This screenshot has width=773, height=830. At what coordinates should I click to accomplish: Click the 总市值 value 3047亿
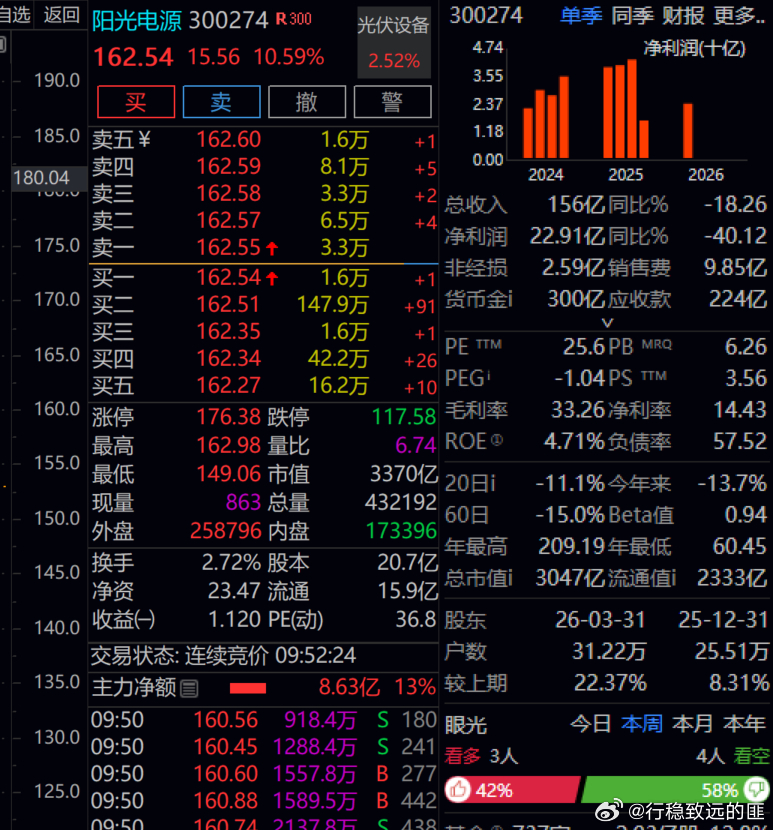[x=570, y=578]
